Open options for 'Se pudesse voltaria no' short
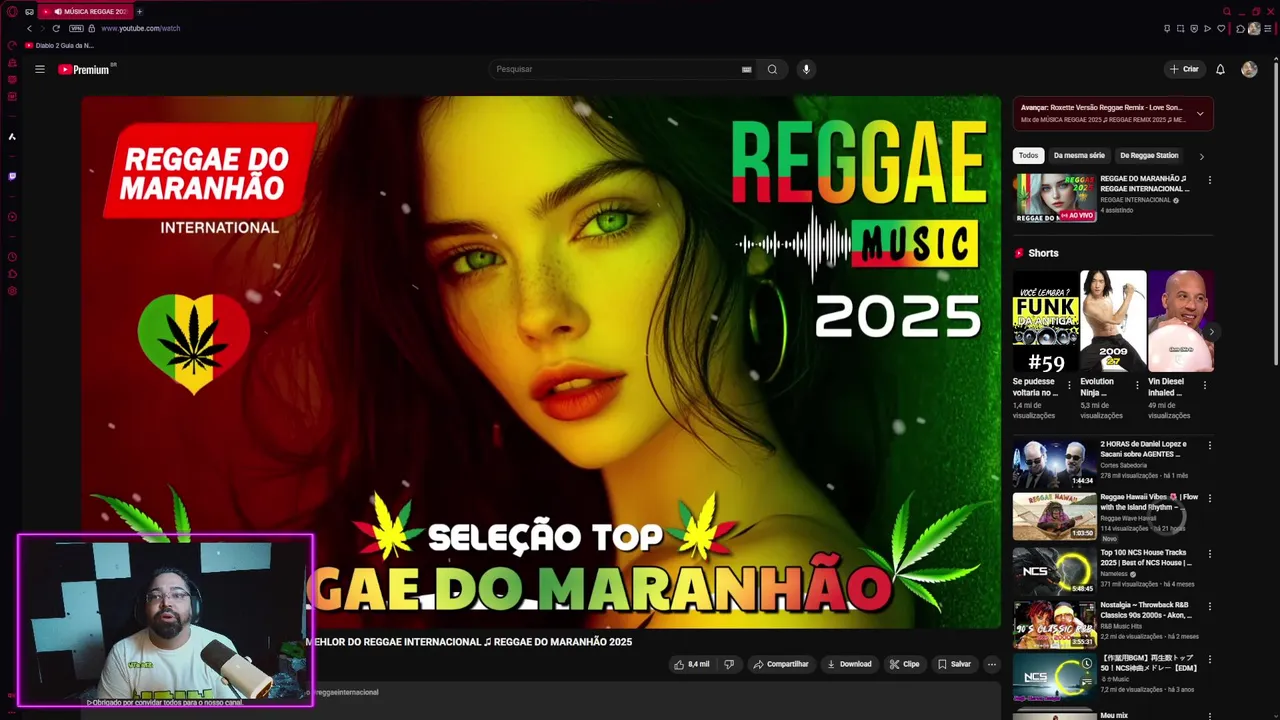This screenshot has height=720, width=1280. pyautogui.click(x=1069, y=385)
